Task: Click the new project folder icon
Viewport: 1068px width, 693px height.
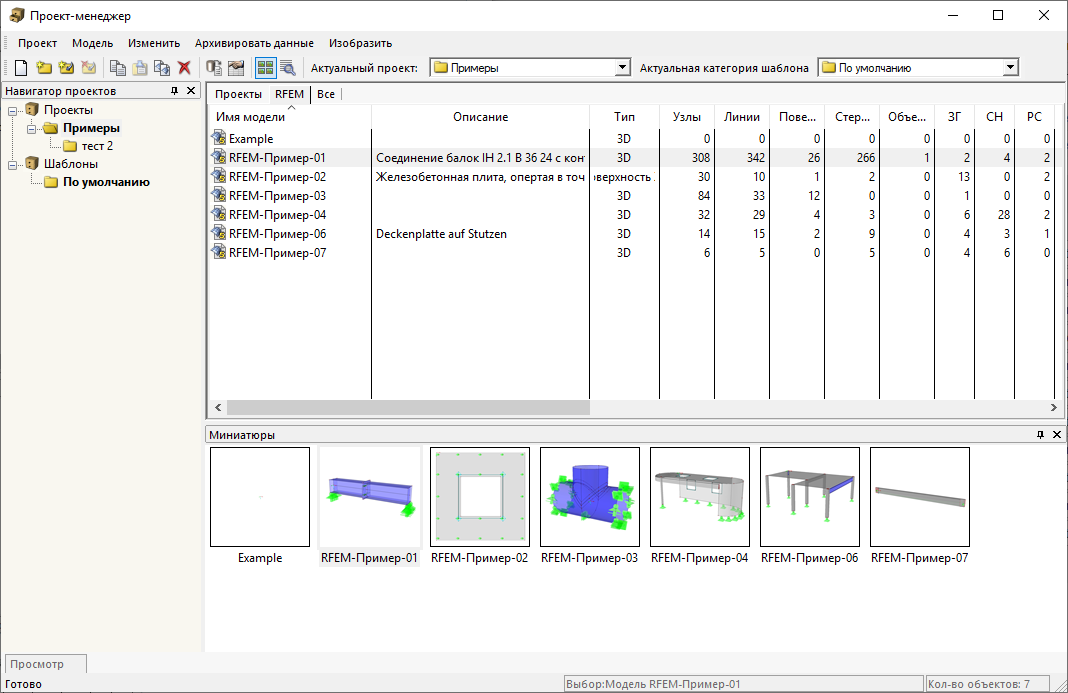Action: point(44,67)
